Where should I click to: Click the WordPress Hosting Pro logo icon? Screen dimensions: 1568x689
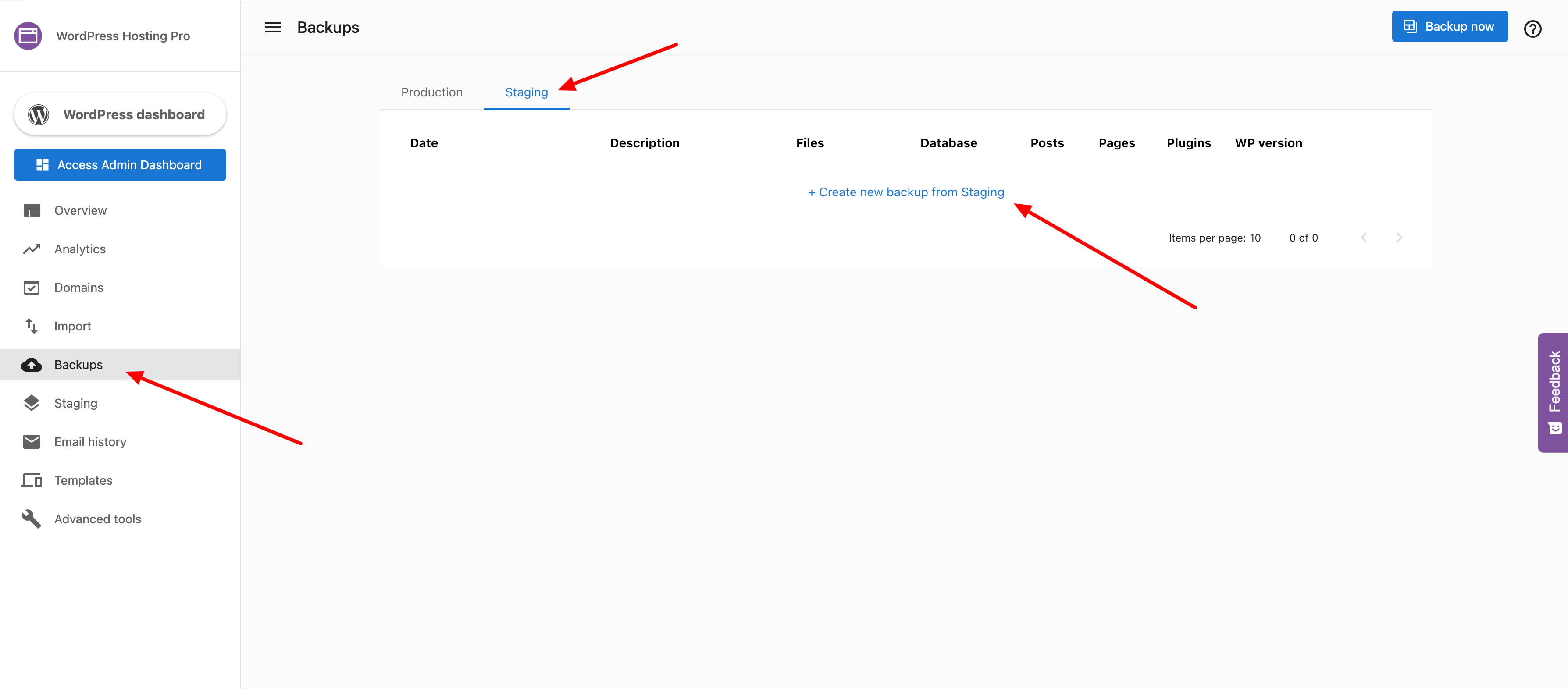pos(28,36)
